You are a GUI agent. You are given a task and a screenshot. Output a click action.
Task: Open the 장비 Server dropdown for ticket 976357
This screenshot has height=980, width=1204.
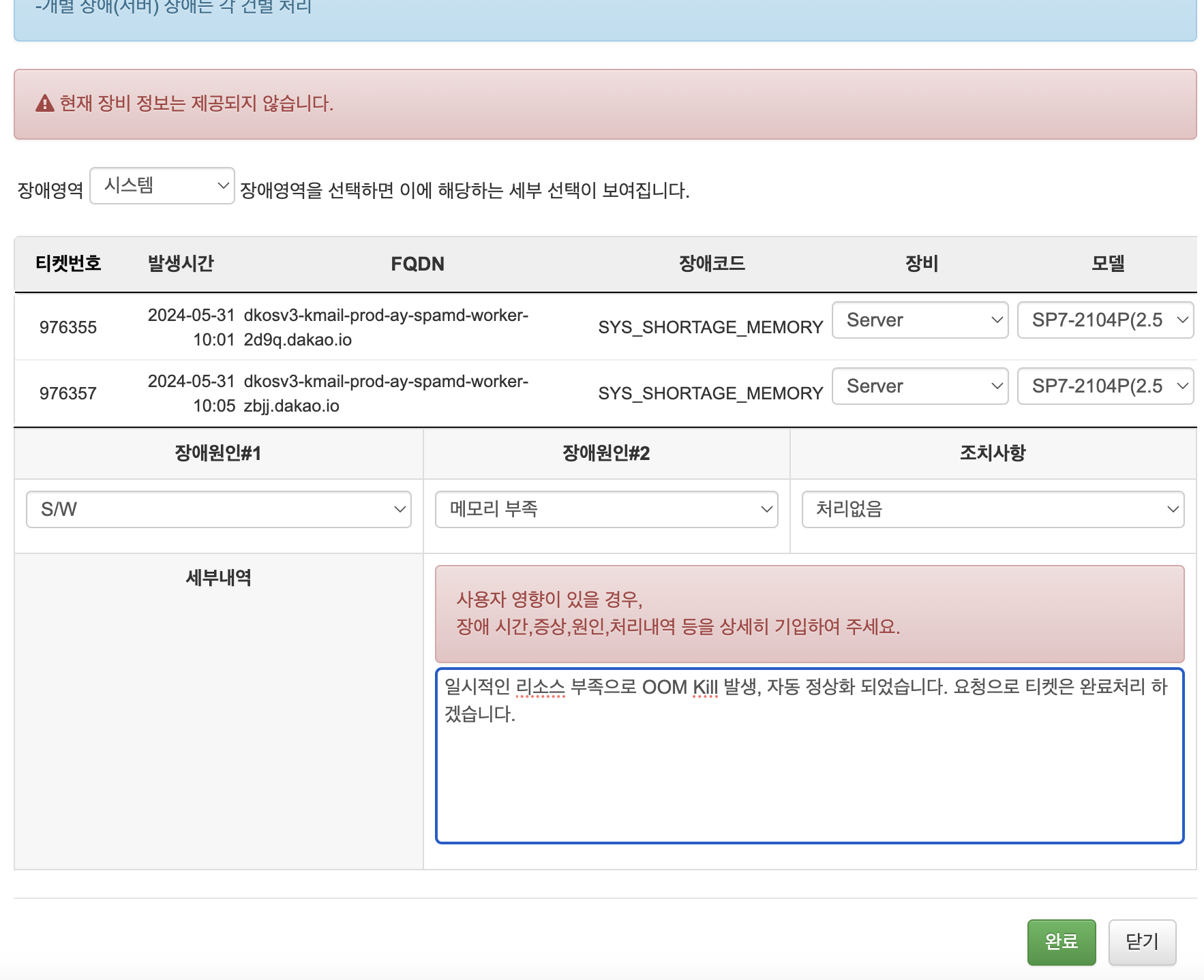pyautogui.click(x=920, y=386)
